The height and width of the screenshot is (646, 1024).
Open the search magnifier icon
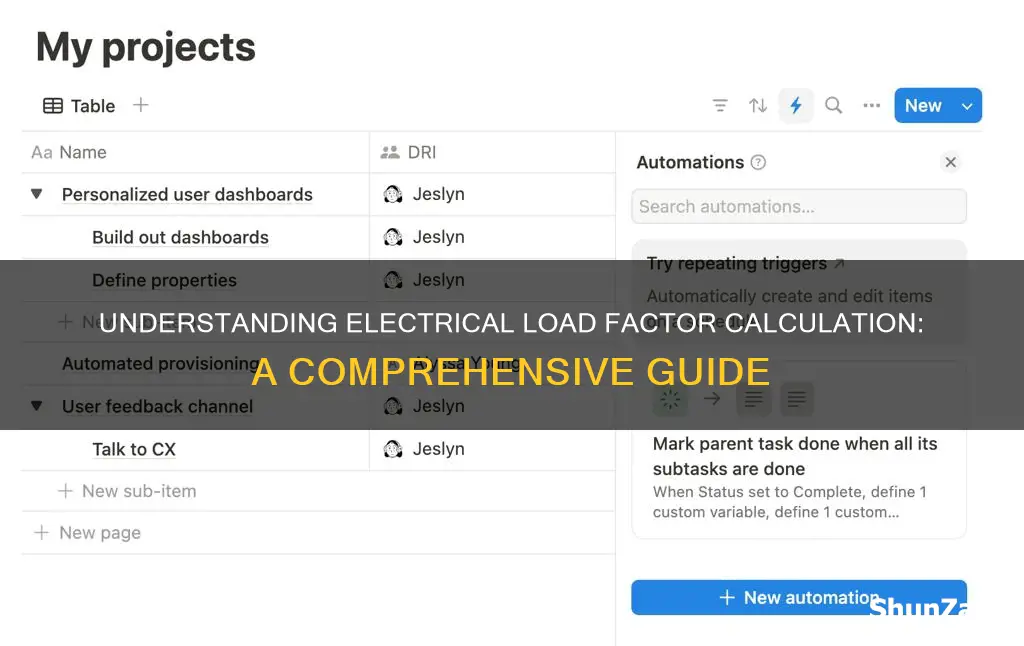click(833, 105)
